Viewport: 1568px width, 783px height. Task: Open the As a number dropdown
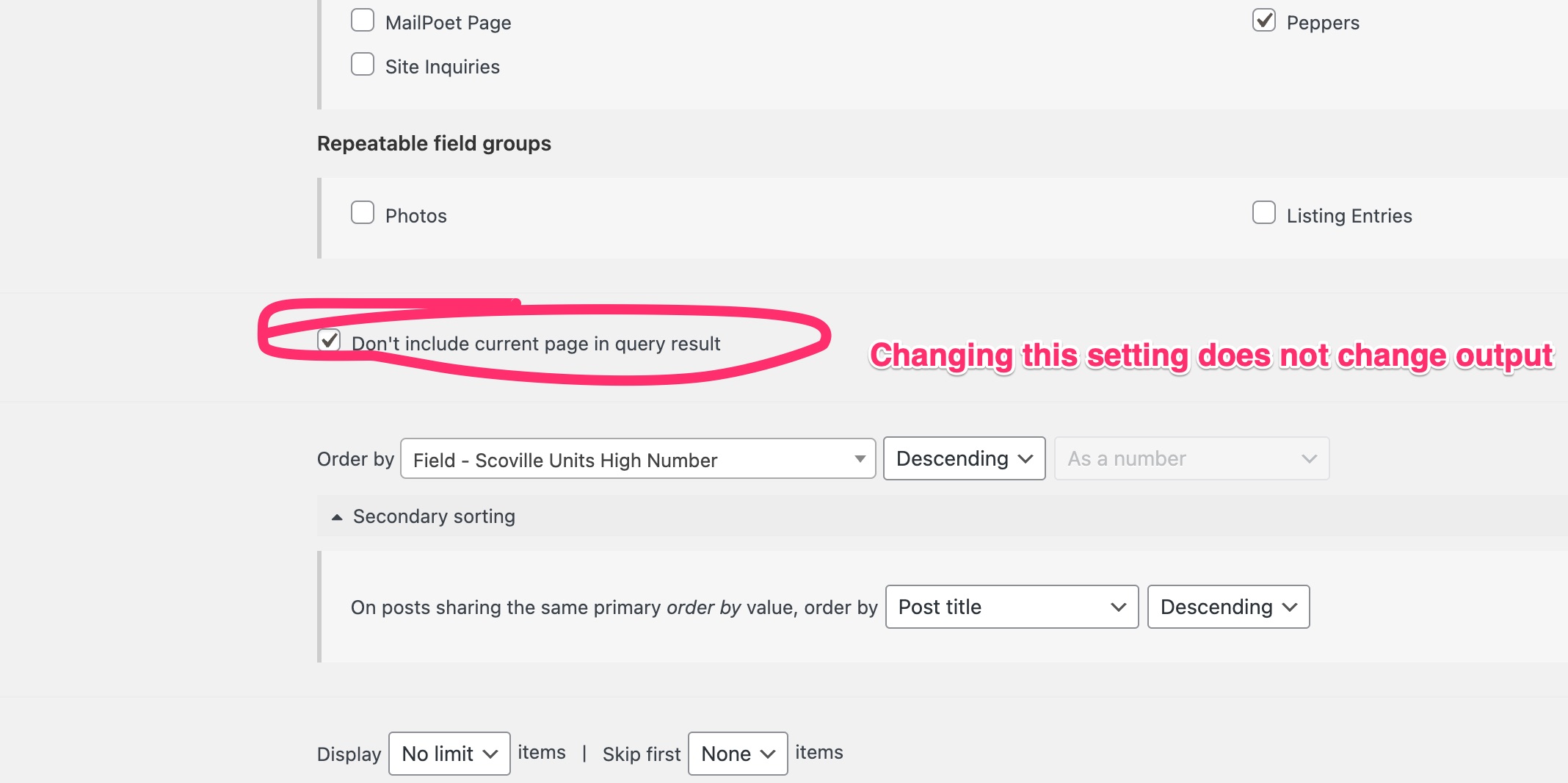pos(1192,458)
